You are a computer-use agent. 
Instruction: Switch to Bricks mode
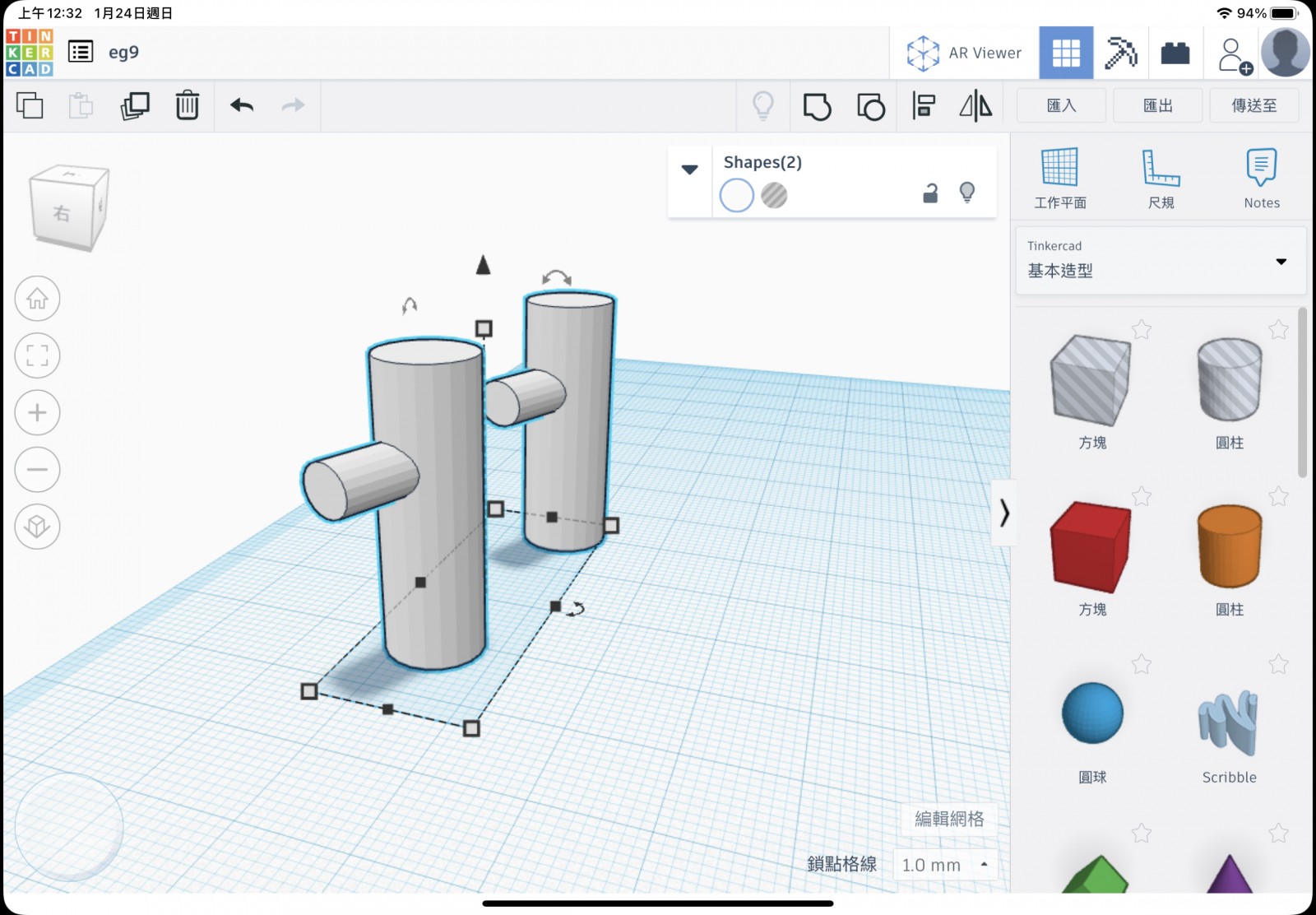[x=1175, y=53]
